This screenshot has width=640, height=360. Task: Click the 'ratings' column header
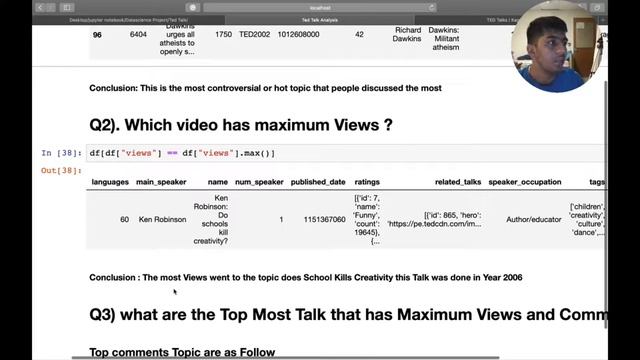click(367, 182)
